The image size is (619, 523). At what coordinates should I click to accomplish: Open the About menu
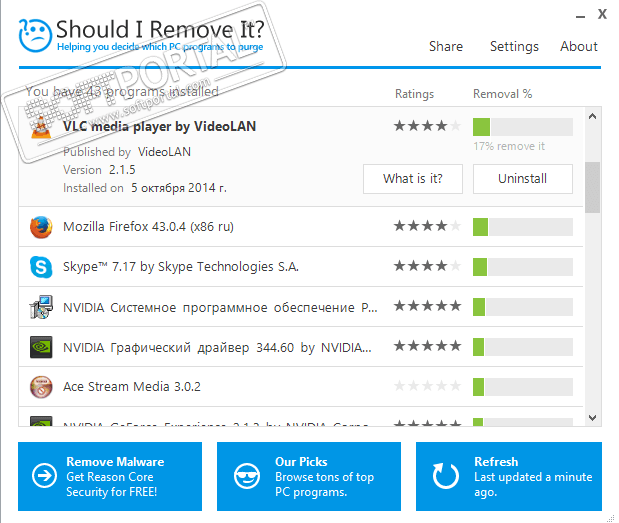point(579,47)
